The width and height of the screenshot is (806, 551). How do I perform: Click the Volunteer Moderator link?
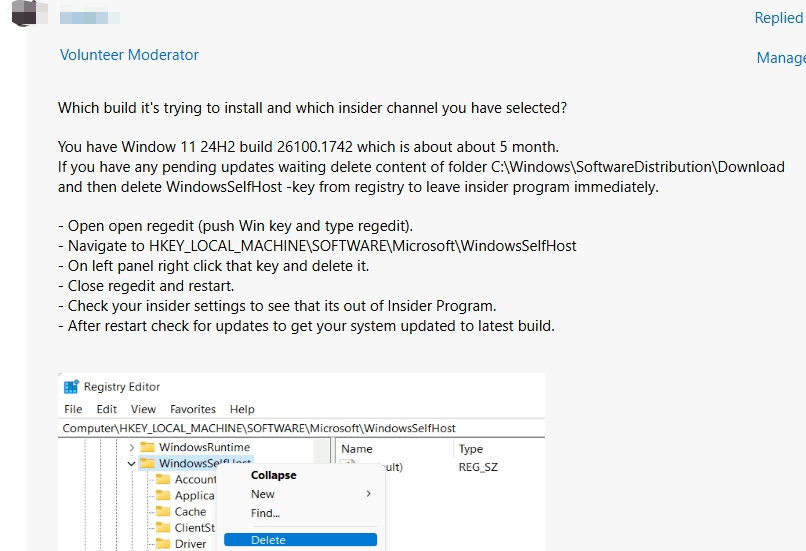click(x=129, y=55)
